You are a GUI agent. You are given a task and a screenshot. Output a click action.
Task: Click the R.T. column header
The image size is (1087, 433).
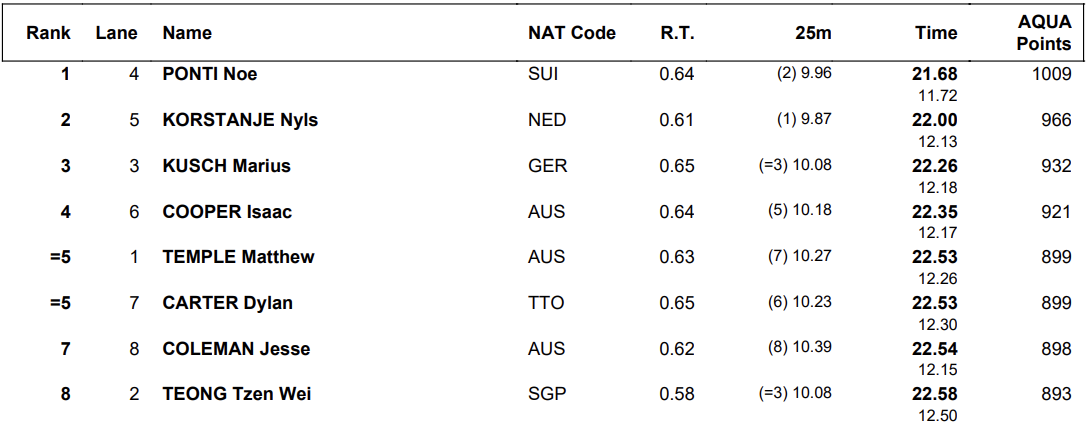(x=677, y=33)
